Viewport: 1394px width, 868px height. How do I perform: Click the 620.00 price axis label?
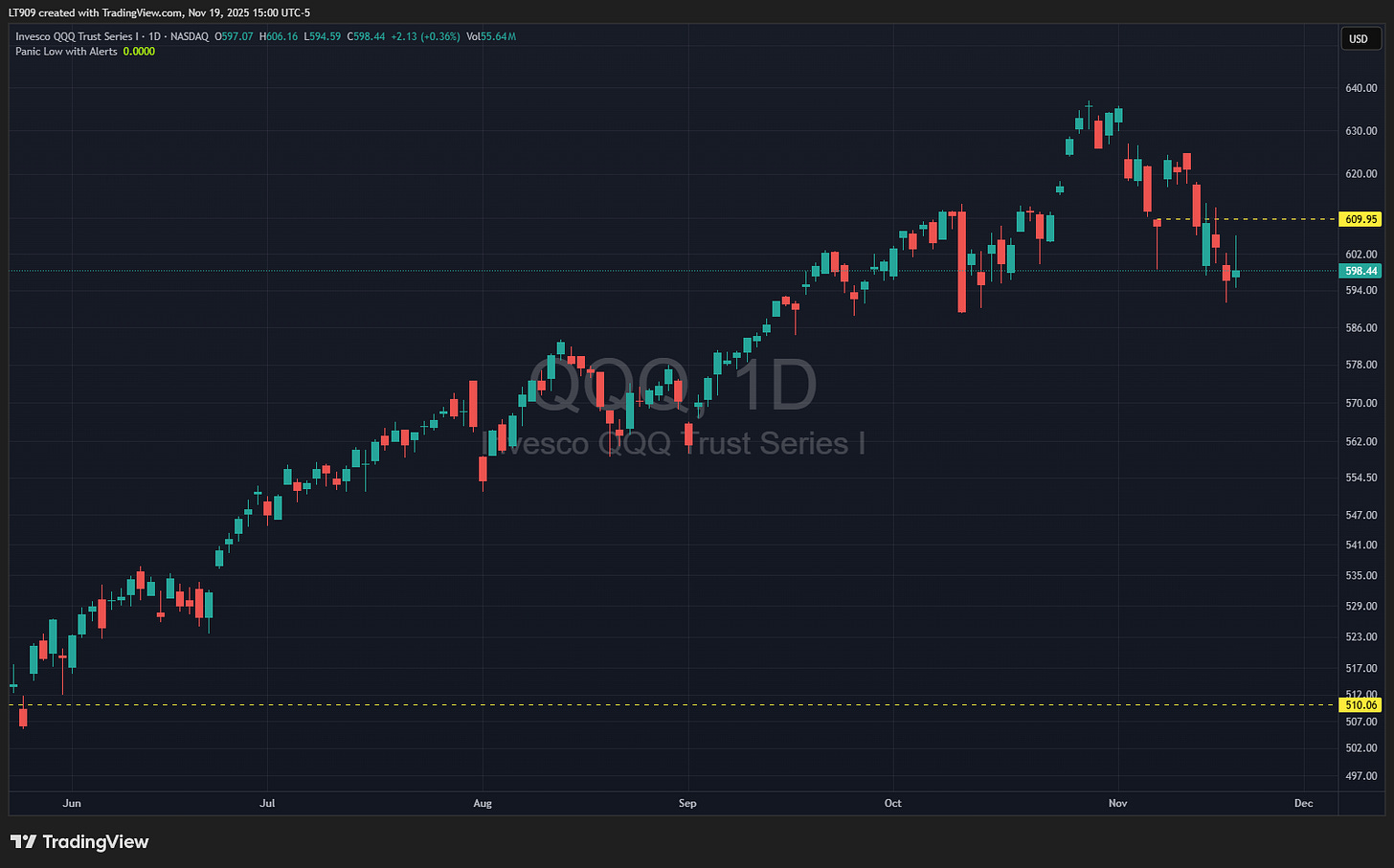1361,174
